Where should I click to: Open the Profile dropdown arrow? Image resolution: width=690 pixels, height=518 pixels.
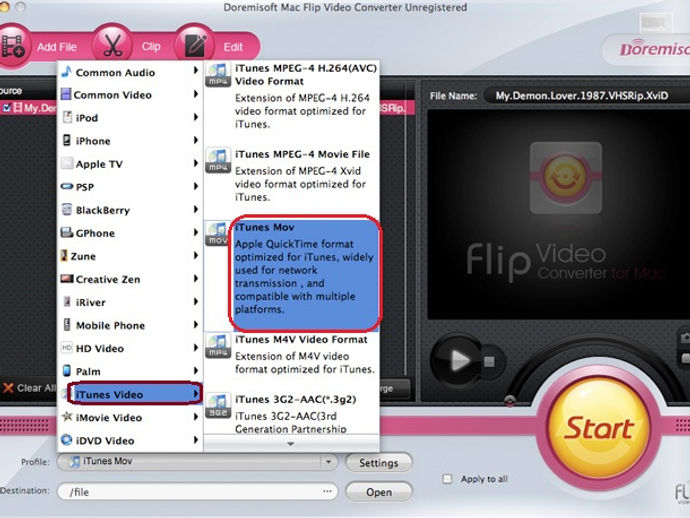(x=328, y=462)
